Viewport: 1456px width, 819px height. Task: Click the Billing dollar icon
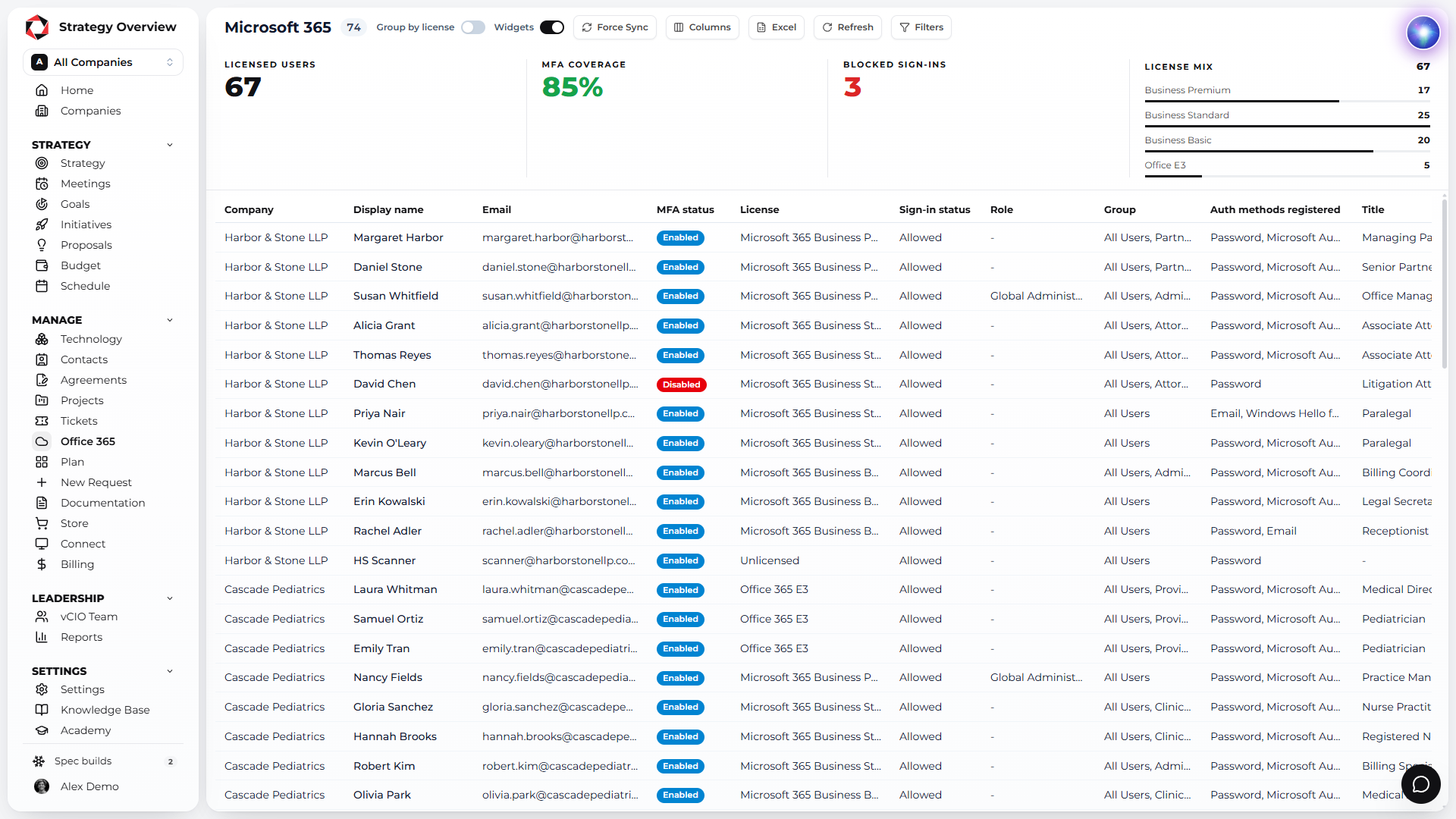tap(42, 564)
